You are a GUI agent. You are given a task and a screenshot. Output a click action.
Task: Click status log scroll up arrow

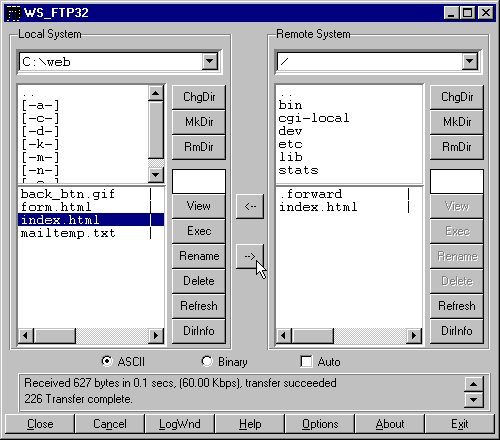[474, 384]
